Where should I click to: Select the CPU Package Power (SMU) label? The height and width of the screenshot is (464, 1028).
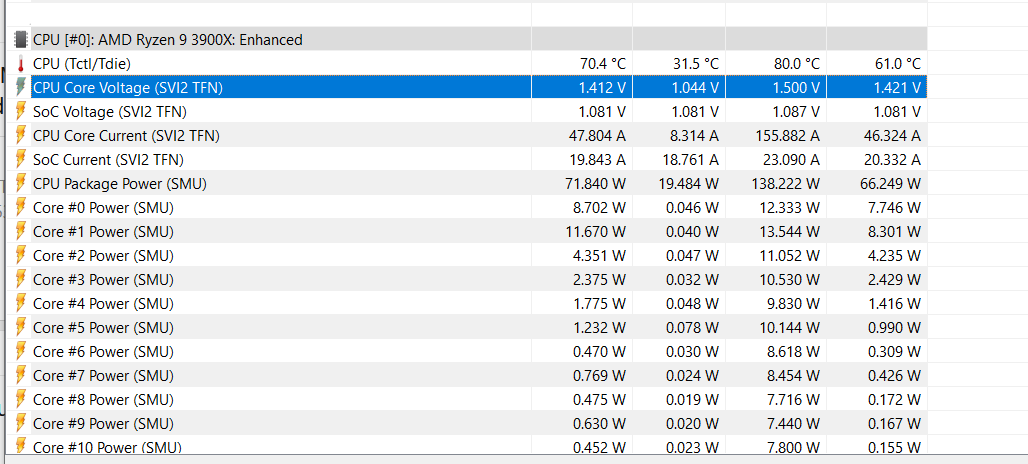120,184
